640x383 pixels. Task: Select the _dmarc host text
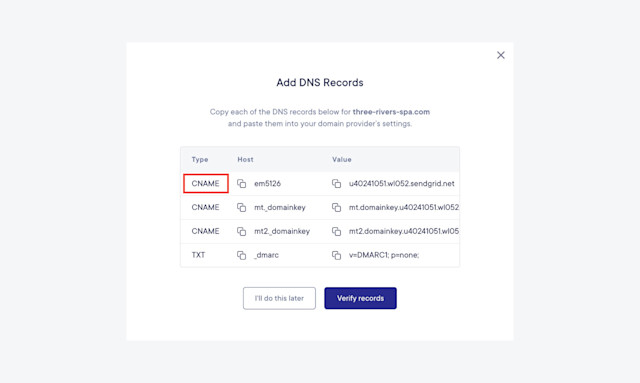[x=266, y=255]
